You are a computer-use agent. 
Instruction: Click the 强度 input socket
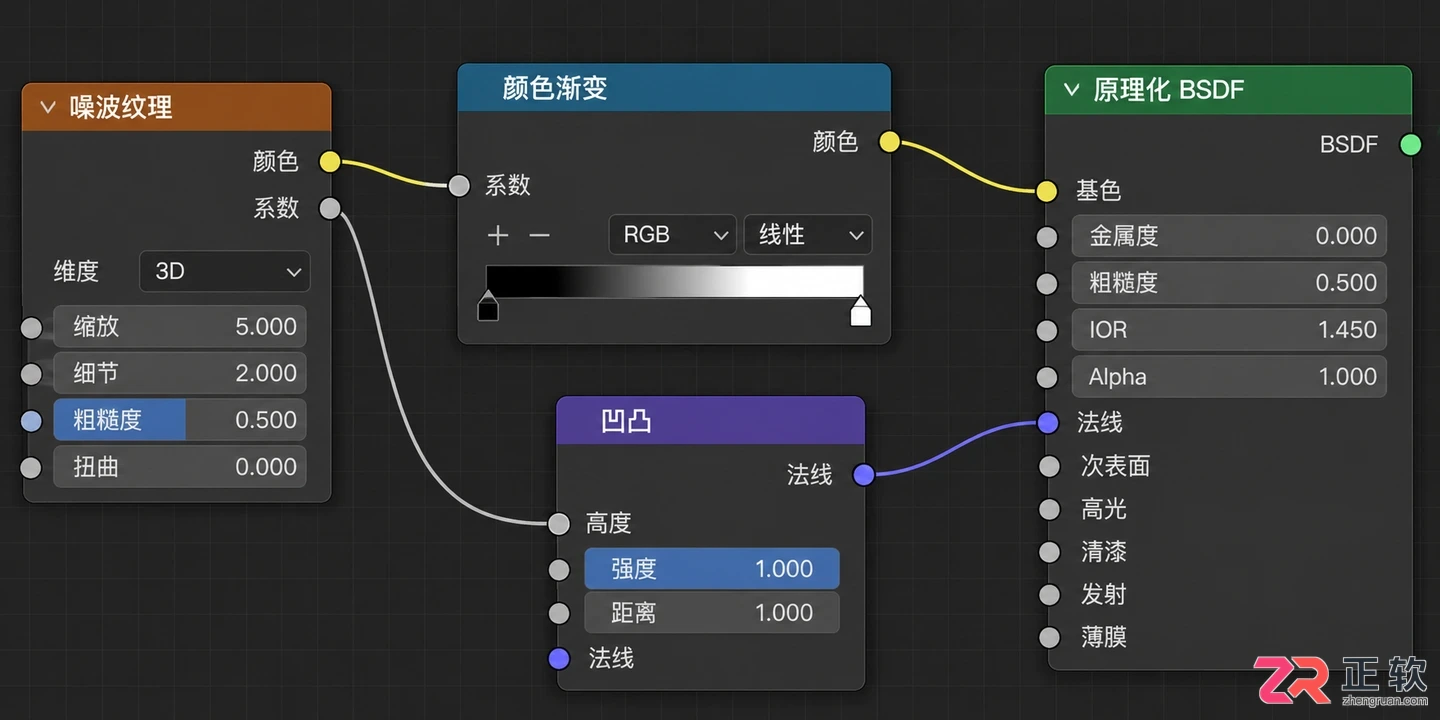point(560,570)
